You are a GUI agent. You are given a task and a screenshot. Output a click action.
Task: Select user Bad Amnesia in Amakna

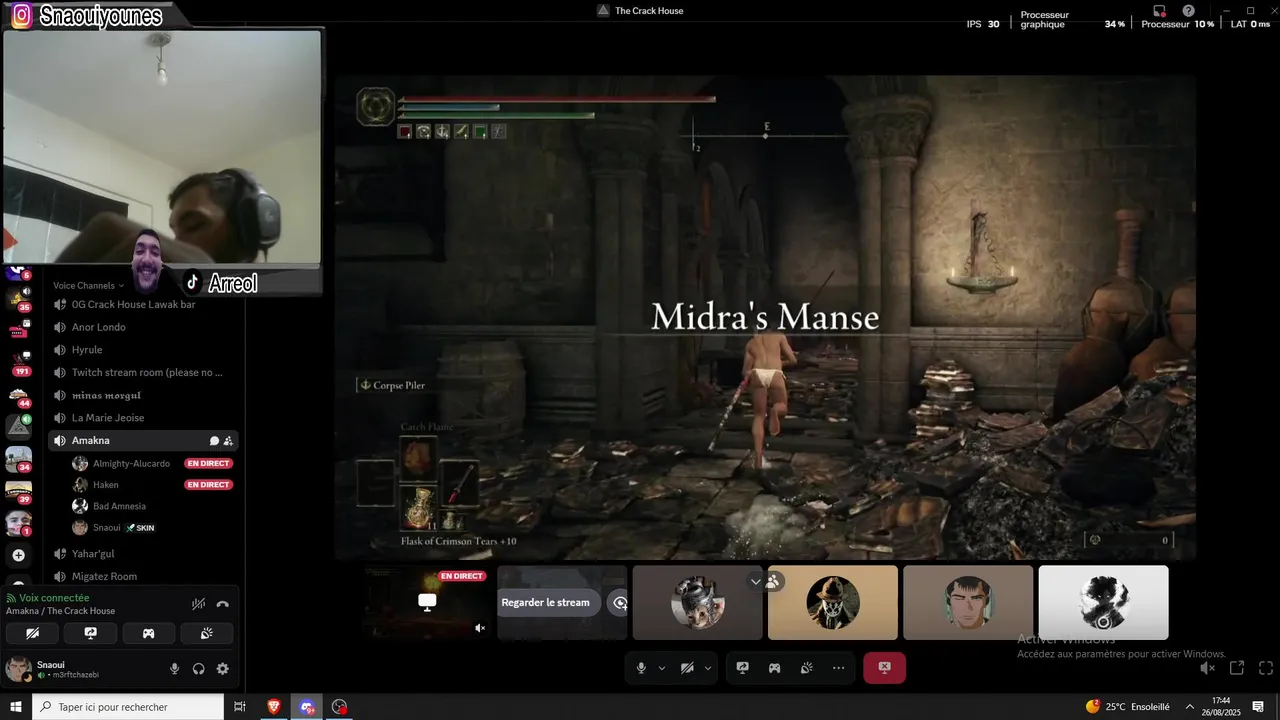click(119, 506)
